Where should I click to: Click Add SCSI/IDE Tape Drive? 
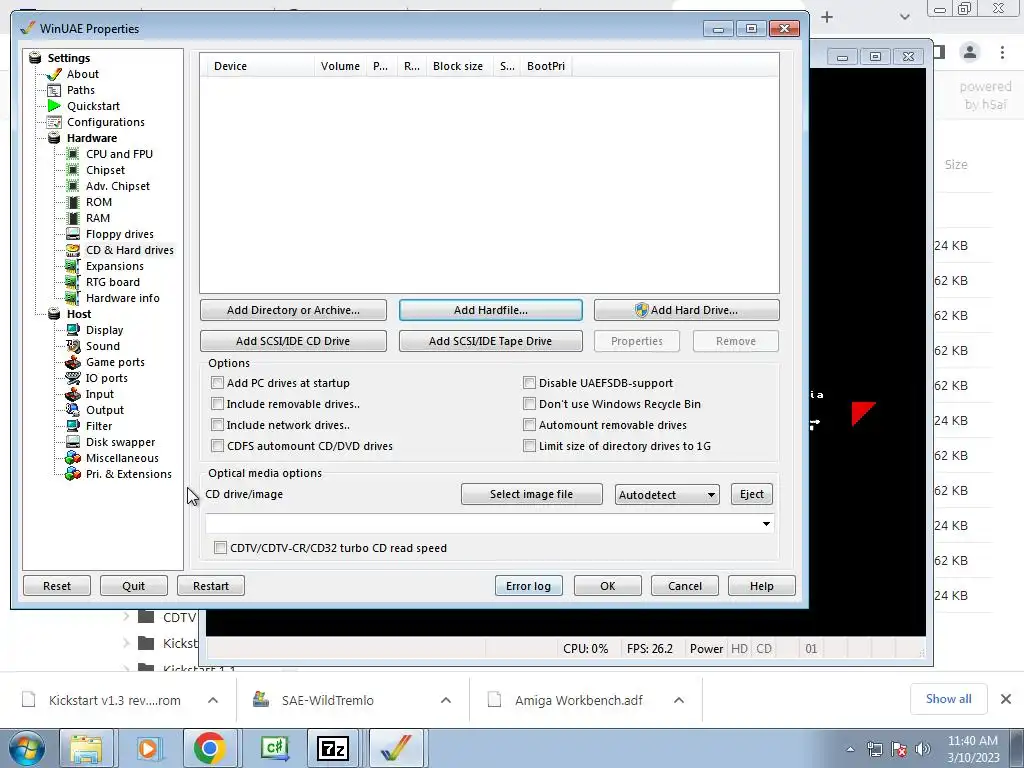(x=490, y=341)
